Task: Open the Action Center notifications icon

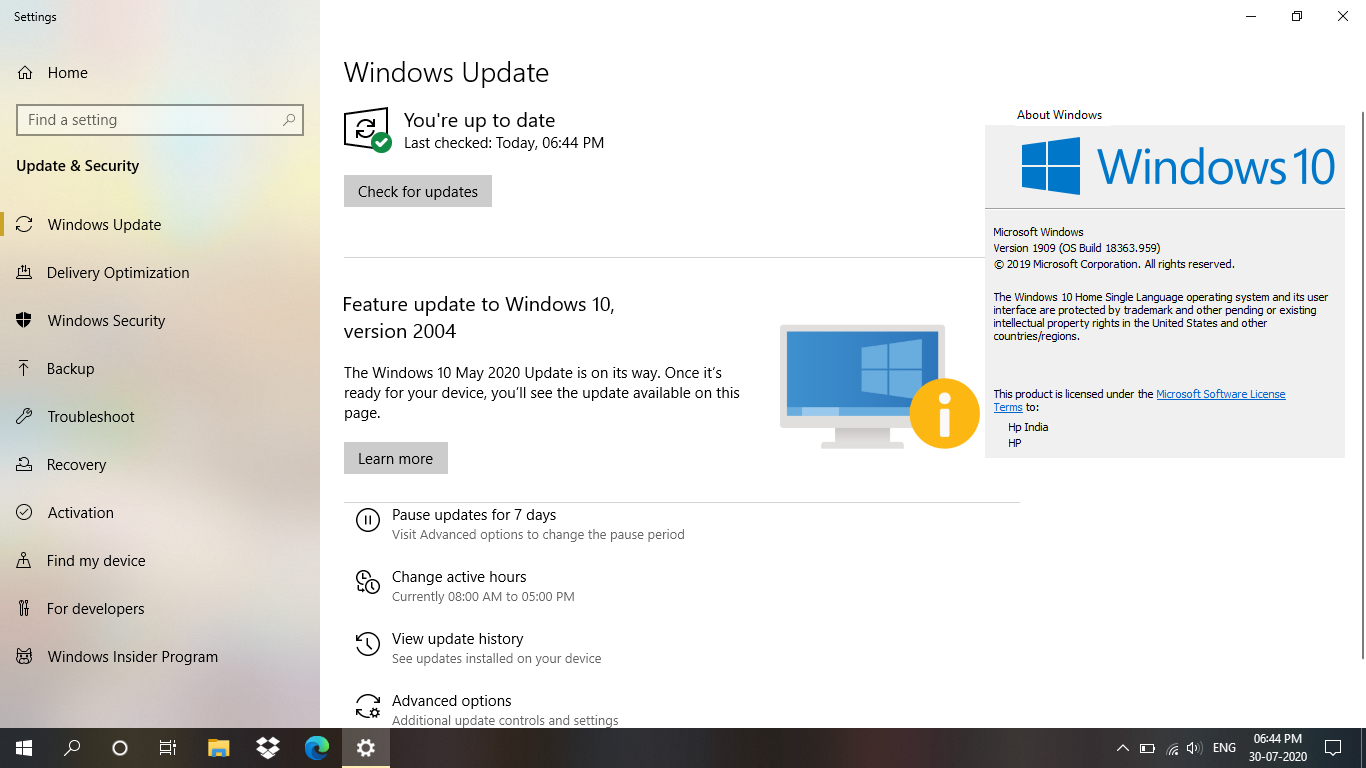Action: pos(1333,748)
